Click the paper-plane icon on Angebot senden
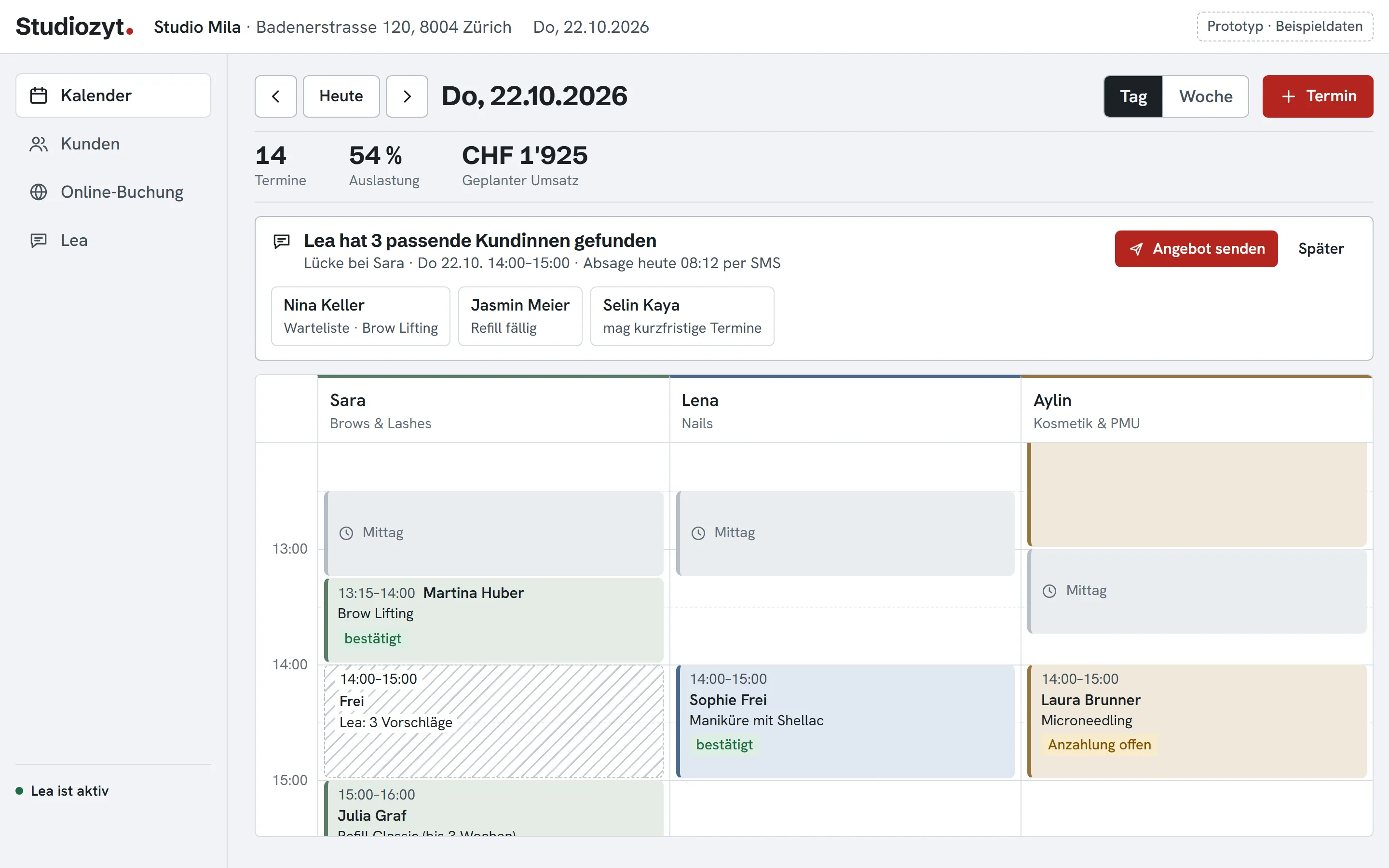1389x868 pixels. click(x=1136, y=248)
